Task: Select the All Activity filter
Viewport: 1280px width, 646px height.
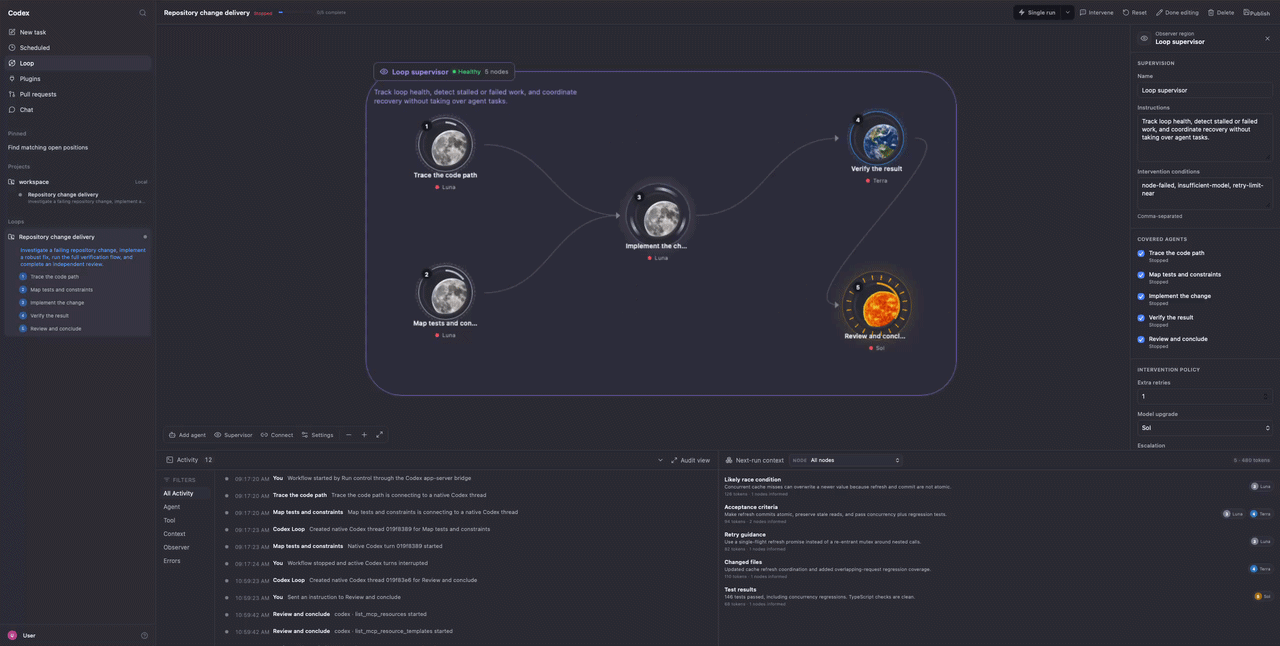Action: point(186,493)
